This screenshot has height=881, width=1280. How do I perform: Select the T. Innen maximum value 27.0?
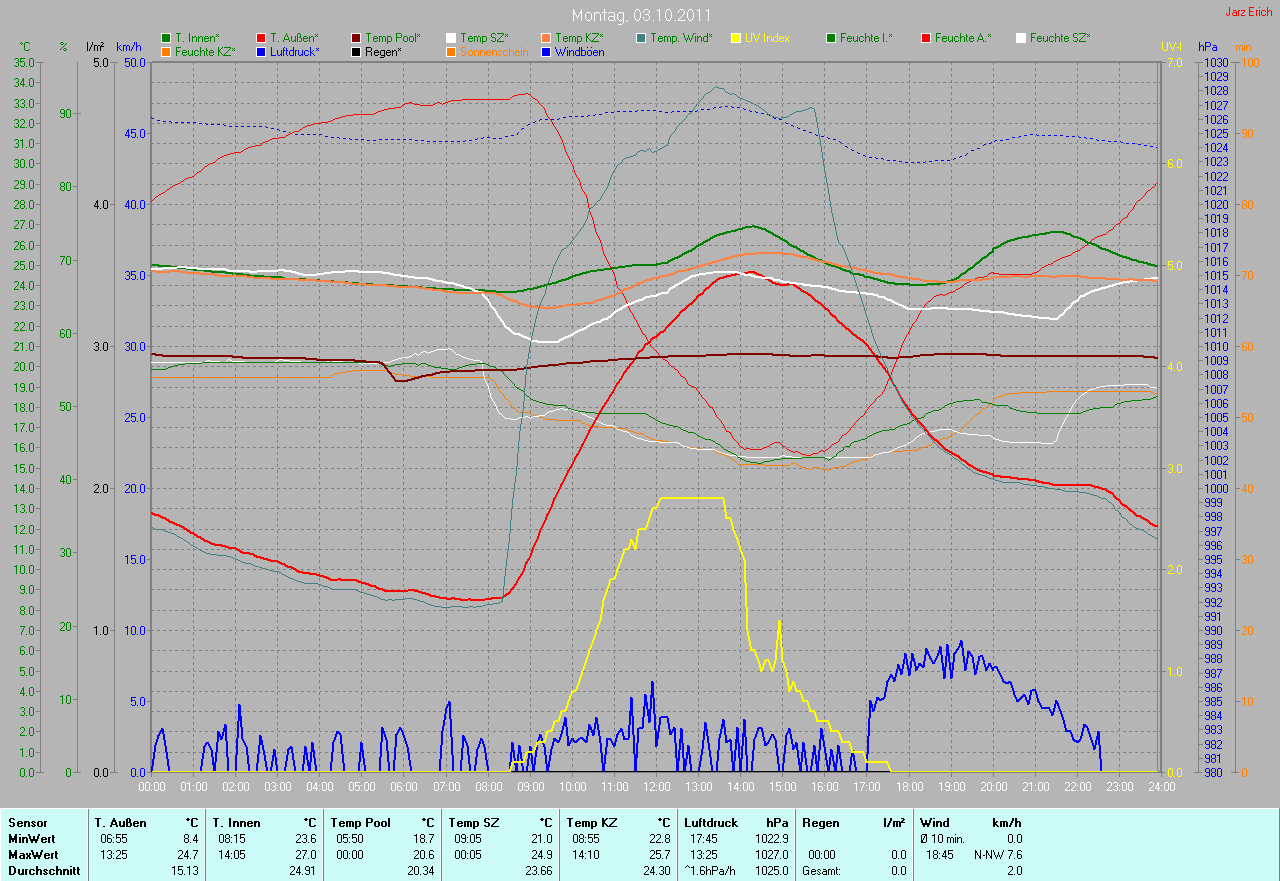304,855
